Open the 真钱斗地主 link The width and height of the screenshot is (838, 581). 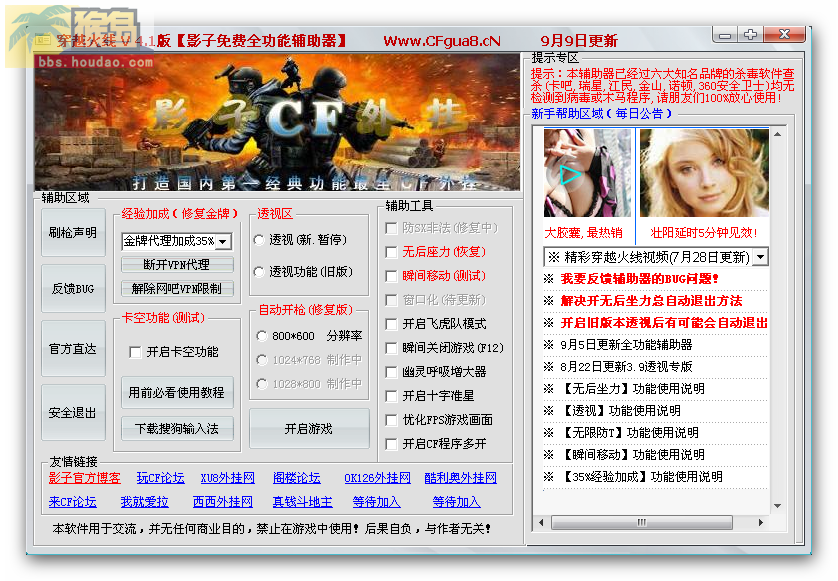coord(302,502)
